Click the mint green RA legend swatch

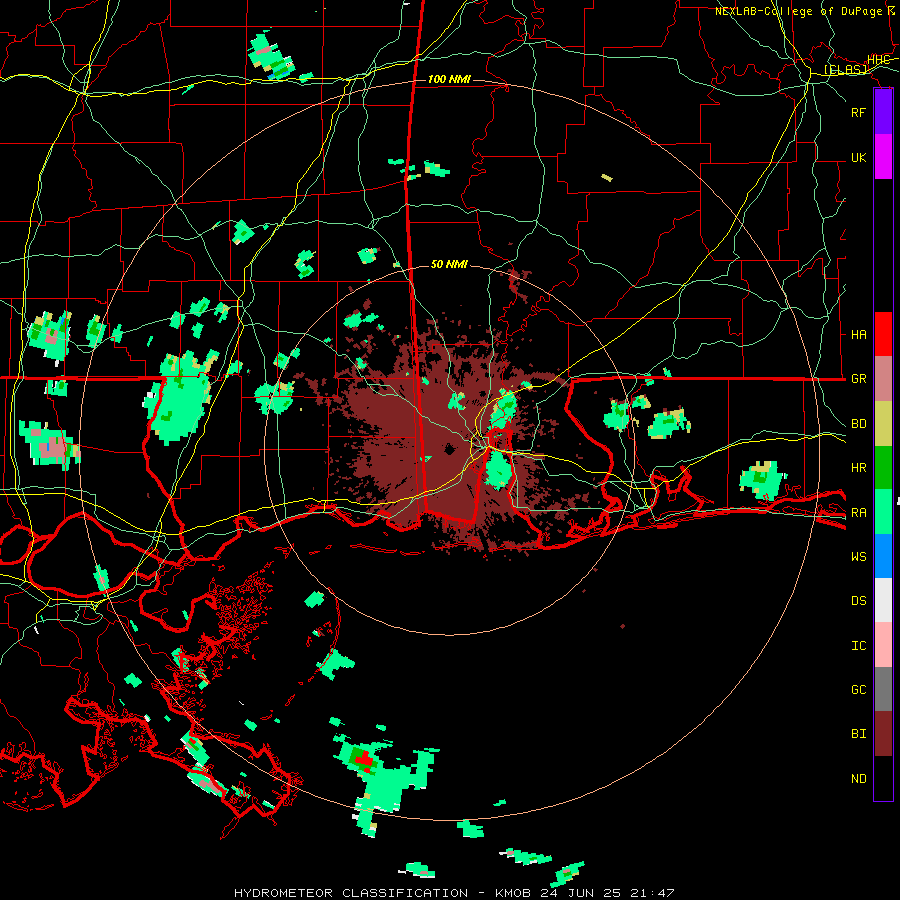click(883, 512)
